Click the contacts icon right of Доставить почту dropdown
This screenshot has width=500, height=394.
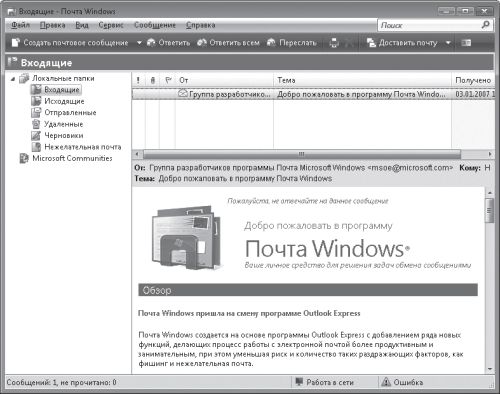click(466, 43)
